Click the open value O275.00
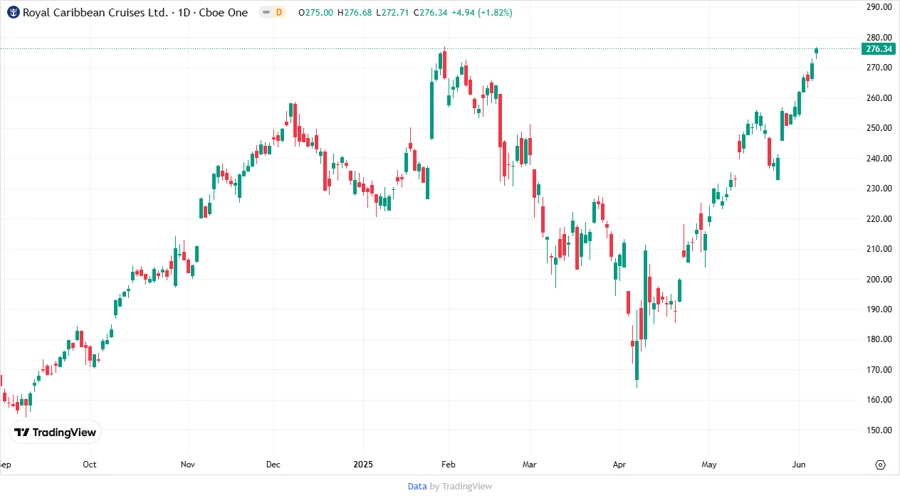This screenshot has width=900, height=498. [x=316, y=12]
